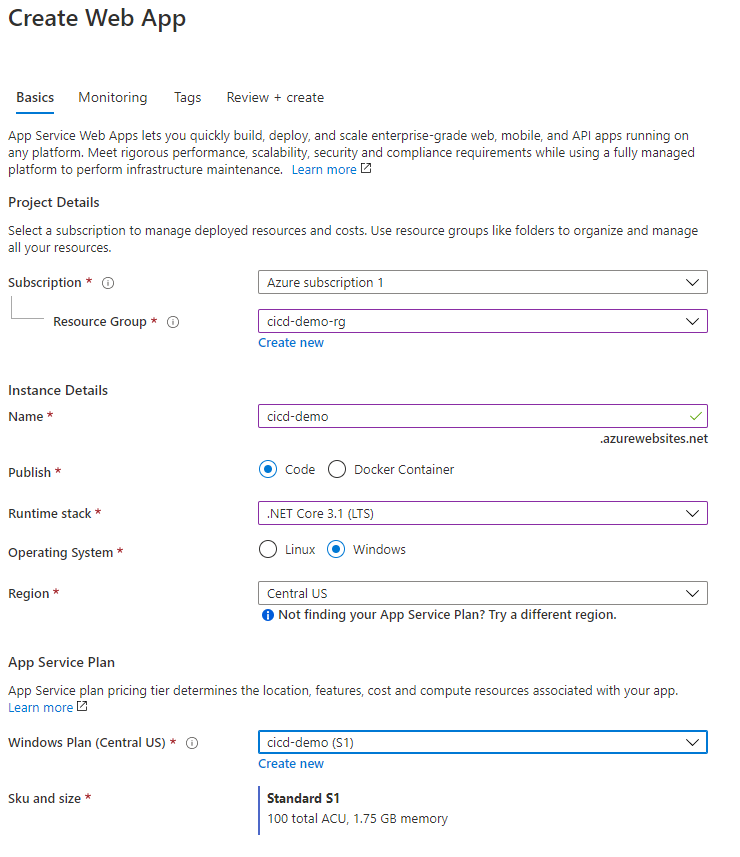Expand the Region dropdown
The image size is (740, 857).
tap(483, 593)
